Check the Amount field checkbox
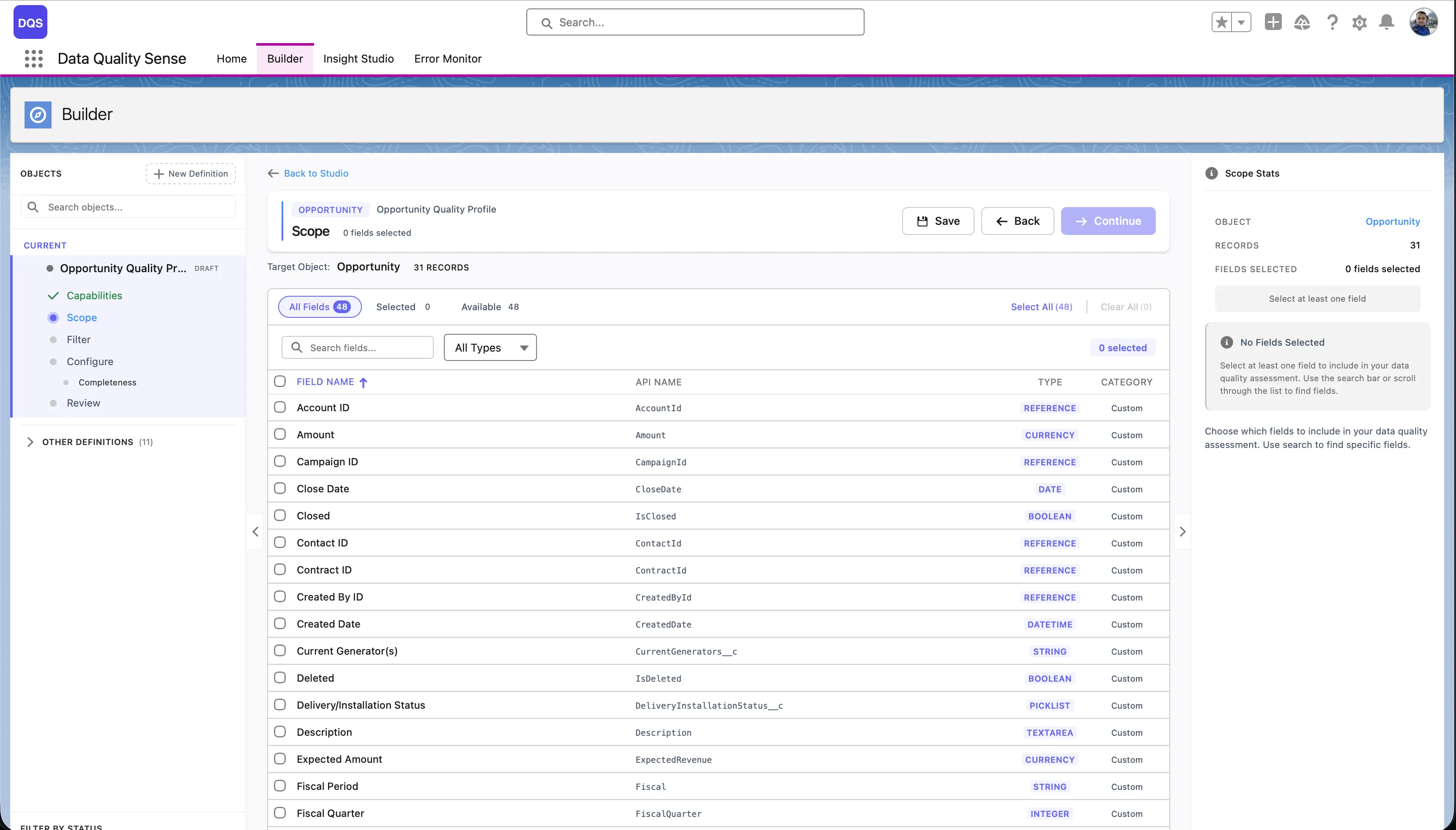 click(280, 434)
